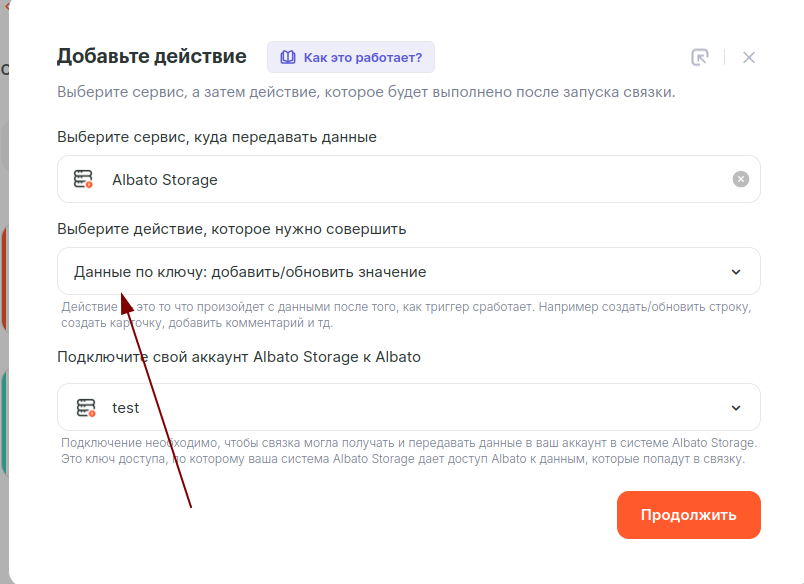Viewport: 804px width, 584px height.
Task: Click the subtitle text below the dialog heading
Action: [366, 93]
